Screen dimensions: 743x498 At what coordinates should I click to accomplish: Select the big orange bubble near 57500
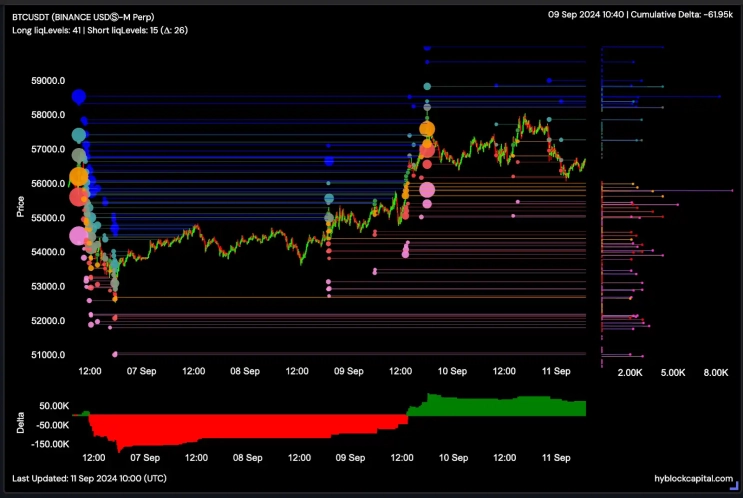[x=427, y=129]
